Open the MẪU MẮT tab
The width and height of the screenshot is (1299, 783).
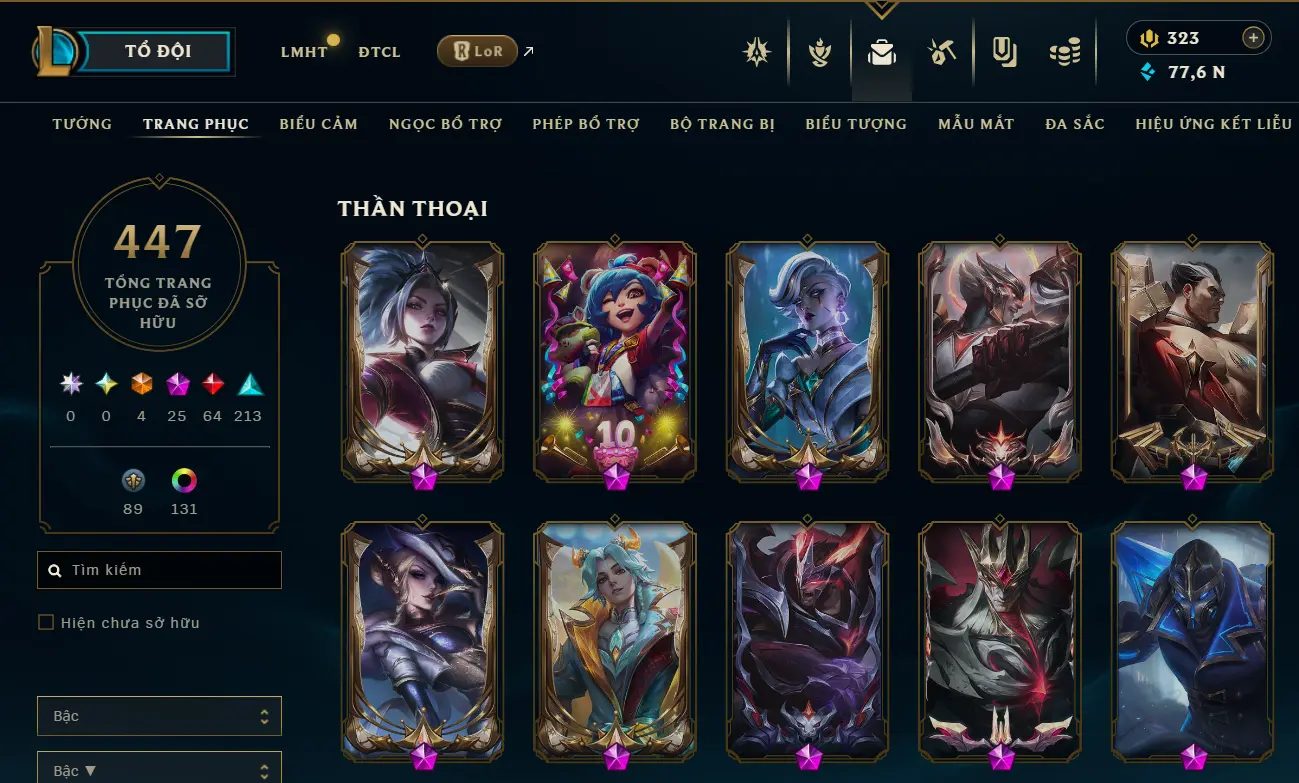(976, 124)
